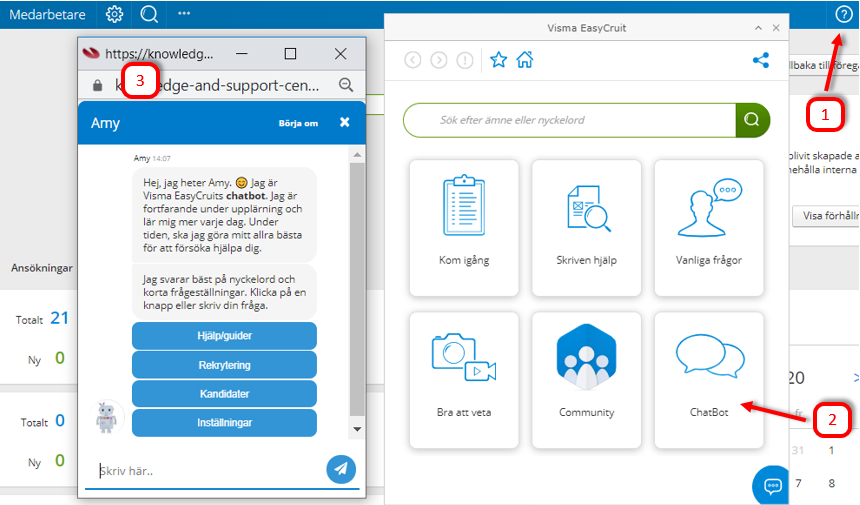Open the Vanliga frågor tile
860x505 pixels.
(709, 226)
